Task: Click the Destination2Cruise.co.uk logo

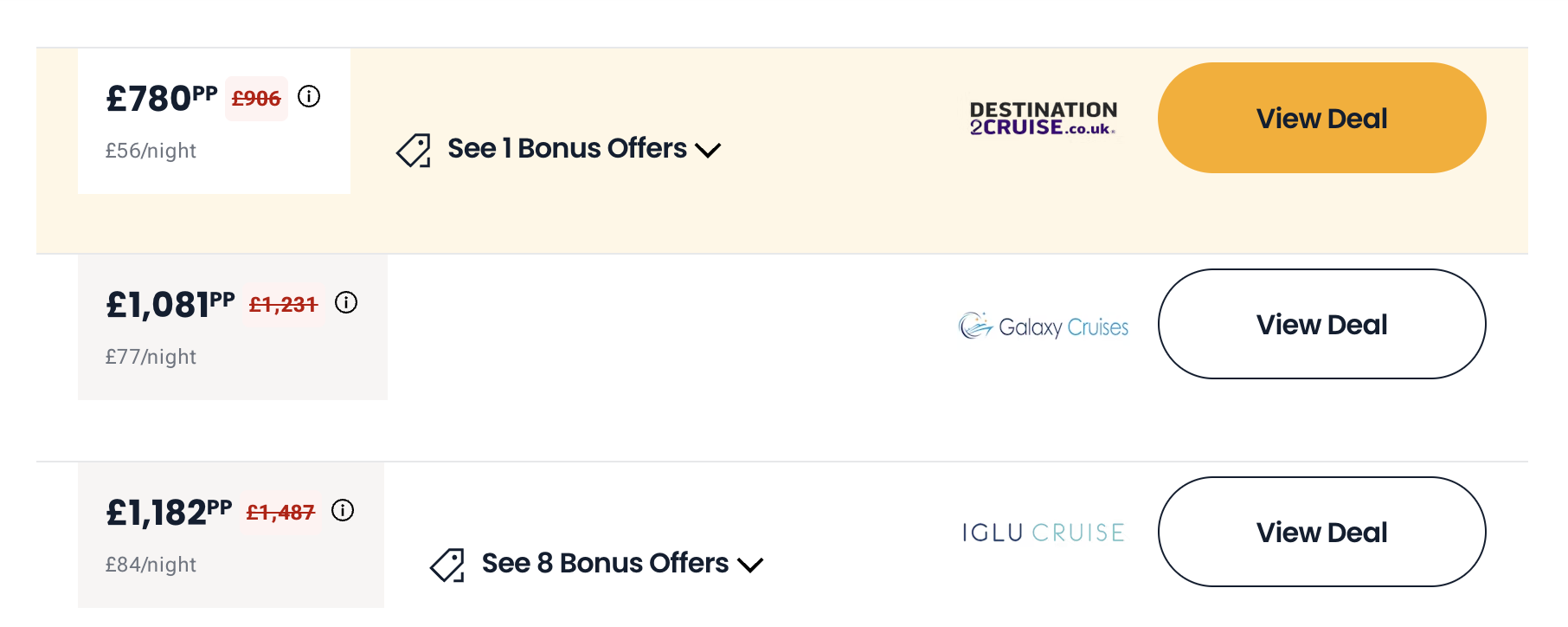Action: pos(1043,119)
